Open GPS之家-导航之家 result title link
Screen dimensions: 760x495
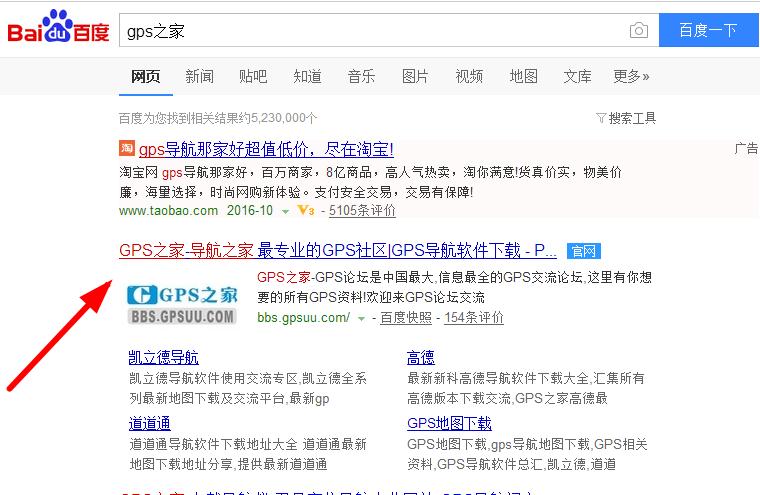(x=338, y=251)
